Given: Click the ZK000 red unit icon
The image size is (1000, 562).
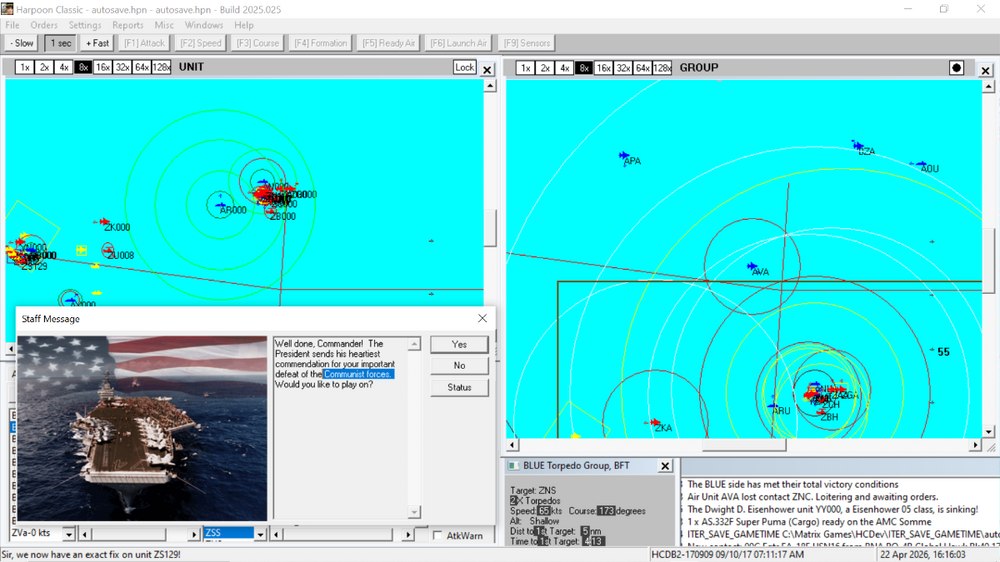Looking at the screenshot, I should coord(102,222).
